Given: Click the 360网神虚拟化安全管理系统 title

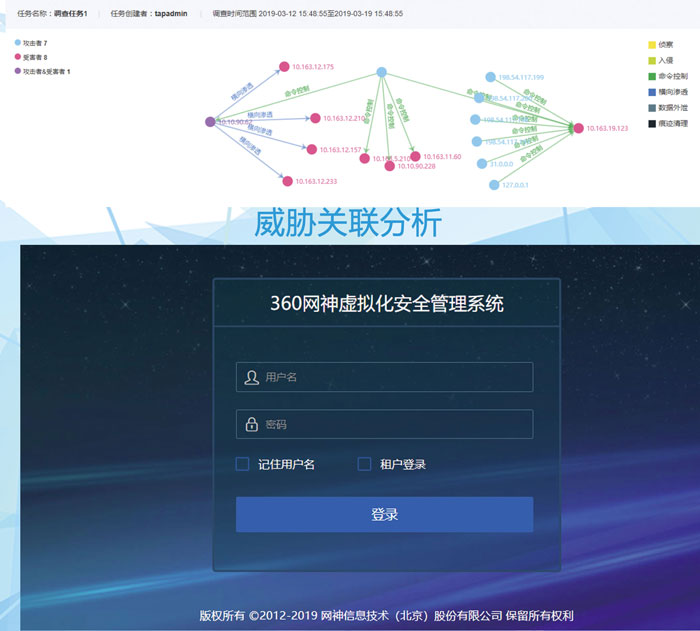Looking at the screenshot, I should (x=387, y=304).
